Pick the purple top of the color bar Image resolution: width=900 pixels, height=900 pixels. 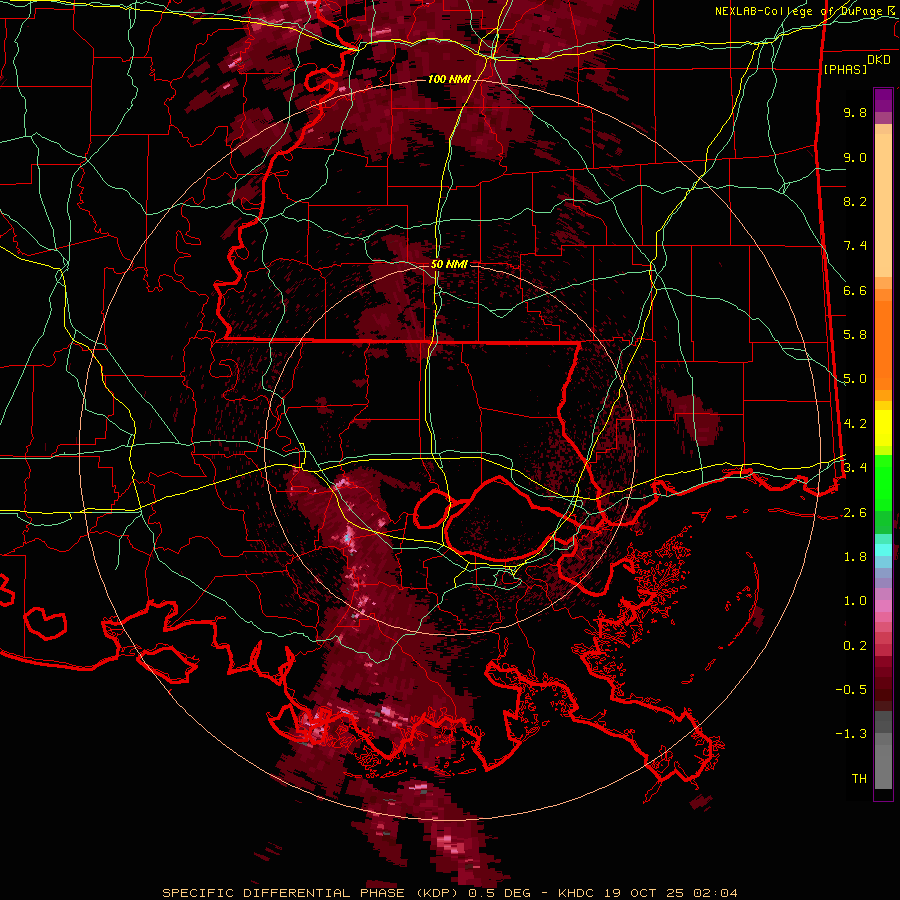click(x=883, y=100)
